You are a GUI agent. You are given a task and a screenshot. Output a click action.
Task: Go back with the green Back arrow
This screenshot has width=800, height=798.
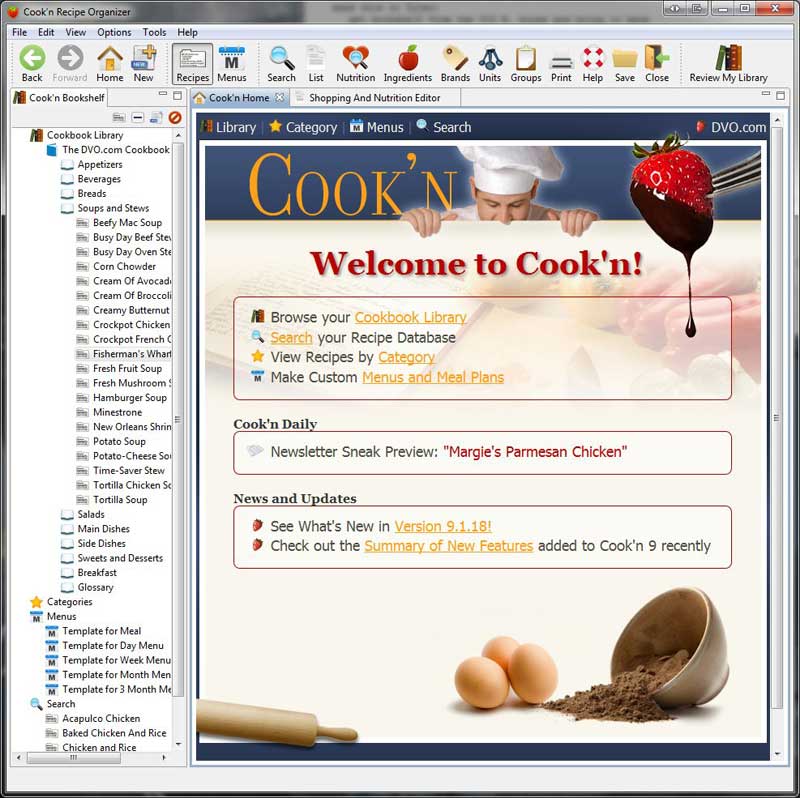[x=32, y=64]
